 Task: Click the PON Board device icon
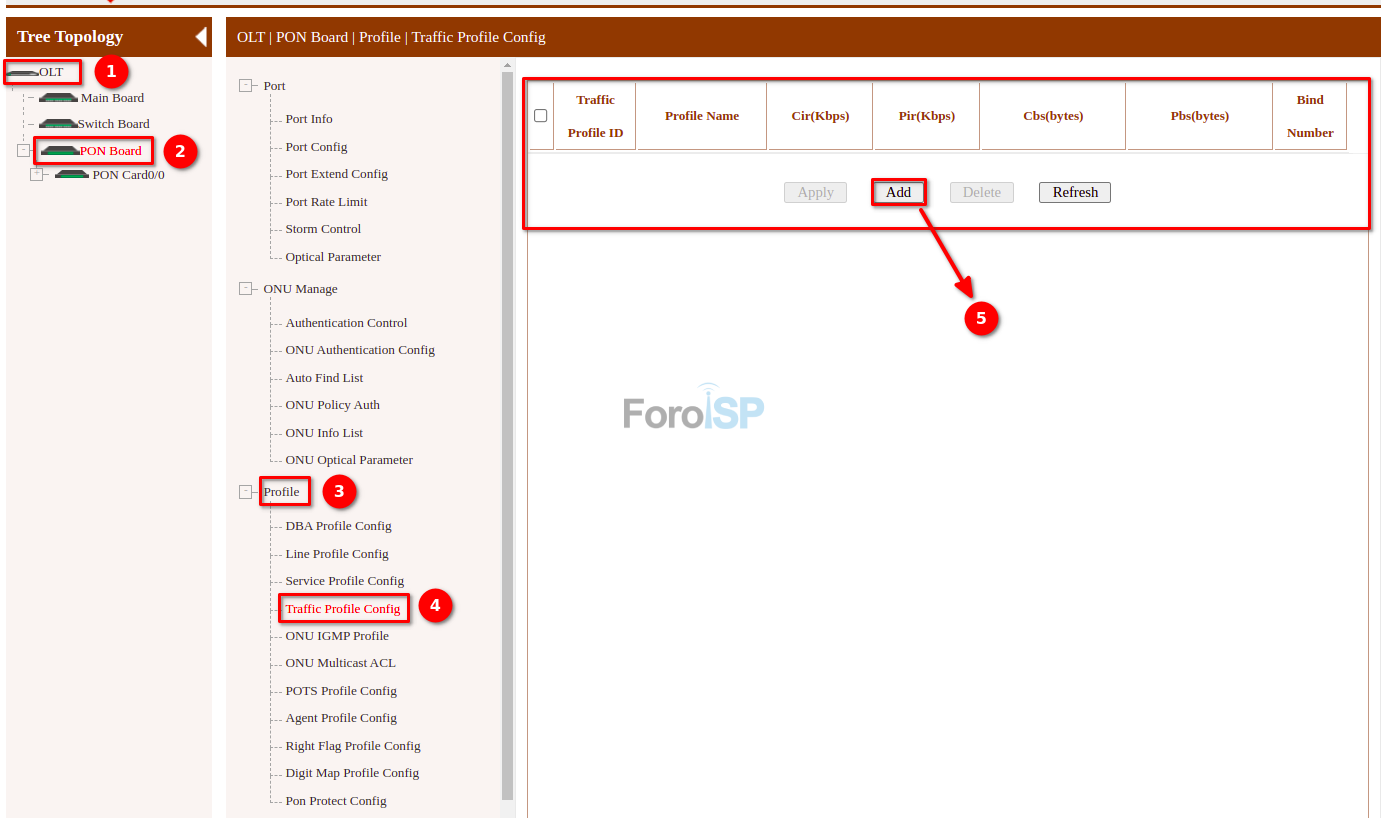point(60,151)
